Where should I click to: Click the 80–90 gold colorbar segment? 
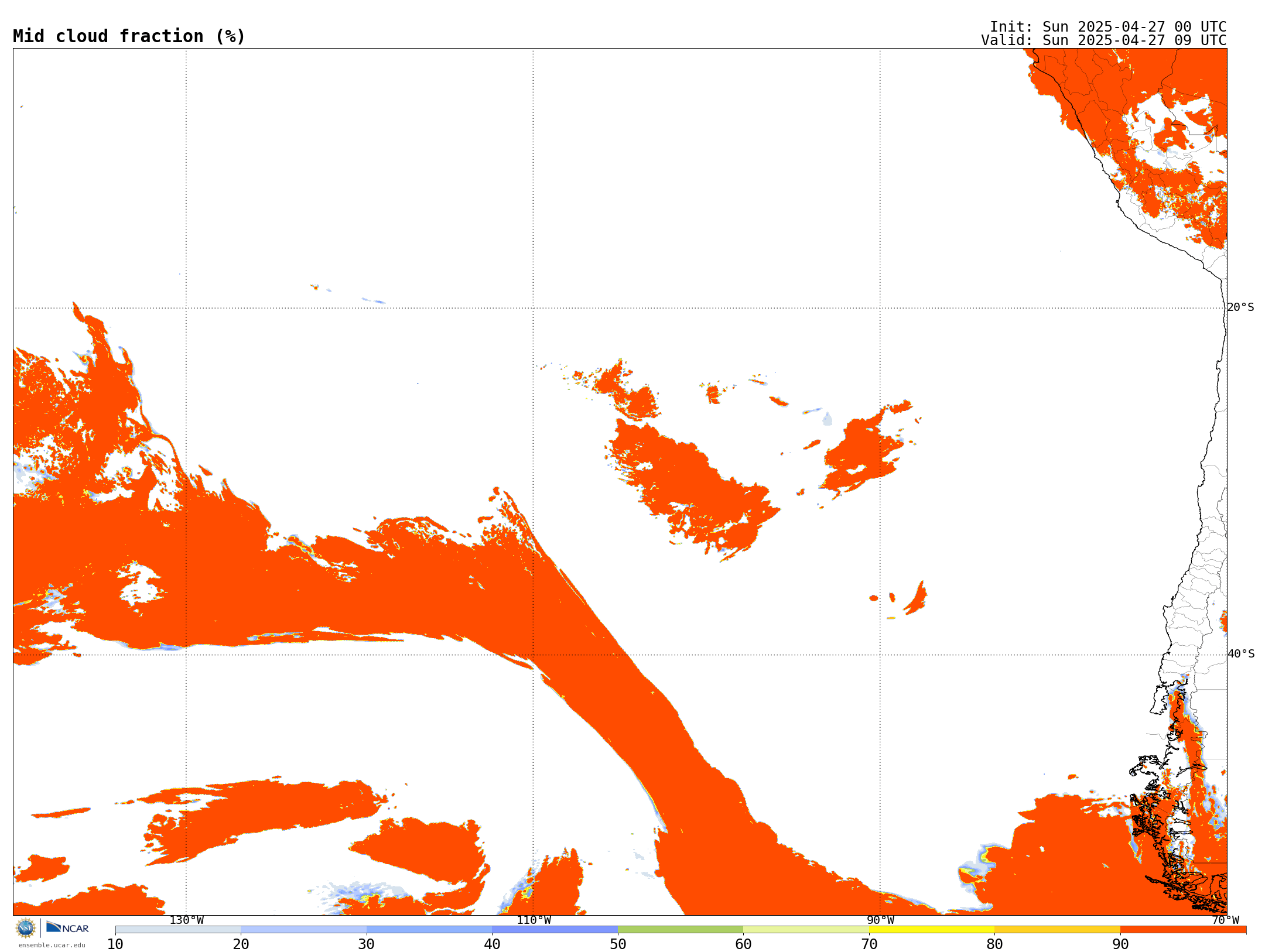[x=1057, y=930]
